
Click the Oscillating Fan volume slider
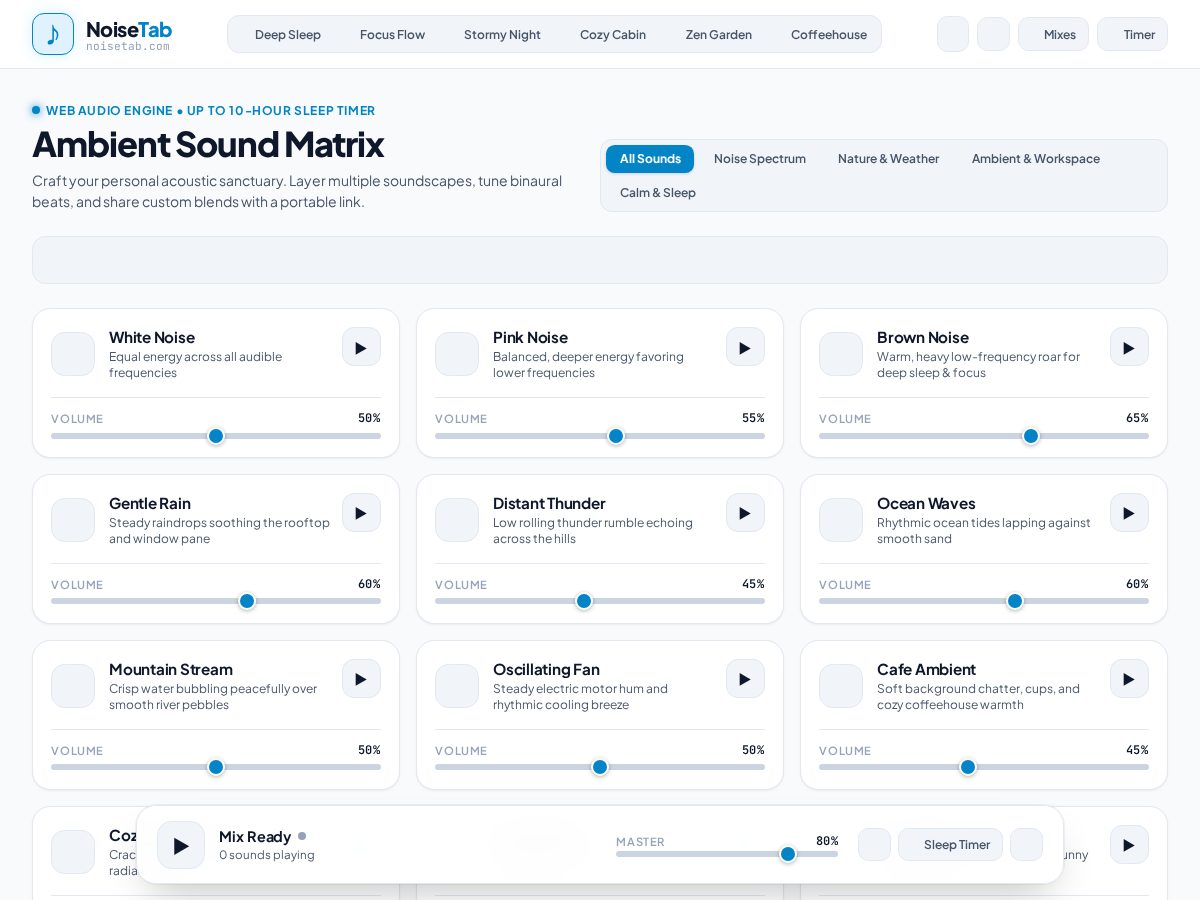(600, 767)
